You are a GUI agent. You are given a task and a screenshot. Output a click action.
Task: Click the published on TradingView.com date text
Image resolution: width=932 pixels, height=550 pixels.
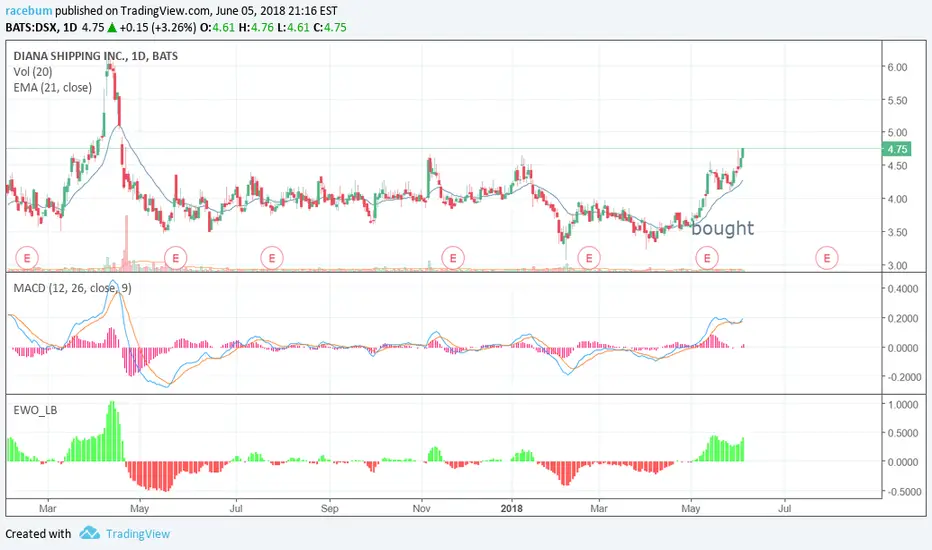(x=196, y=11)
